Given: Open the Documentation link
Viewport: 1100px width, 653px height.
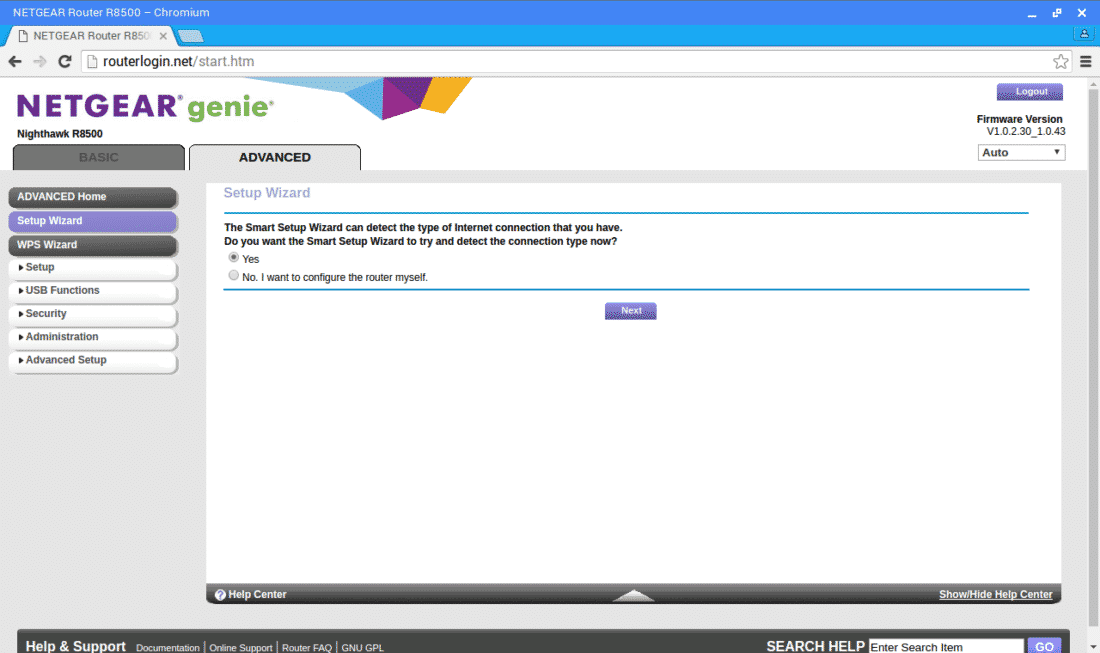Looking at the screenshot, I should [168, 647].
